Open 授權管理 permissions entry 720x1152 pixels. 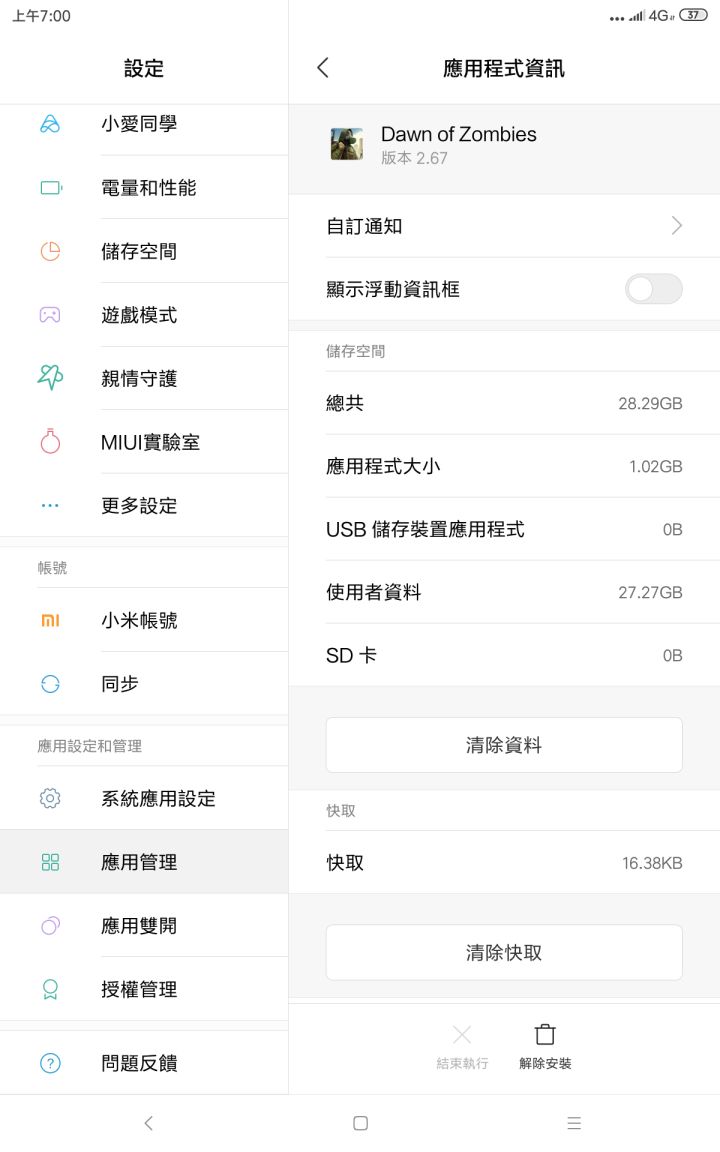[x=139, y=989]
